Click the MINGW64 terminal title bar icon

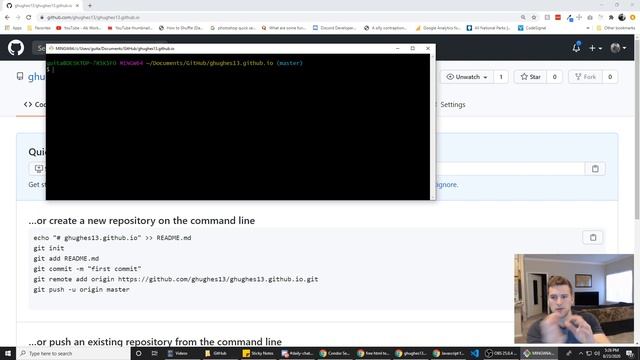click(51, 48)
